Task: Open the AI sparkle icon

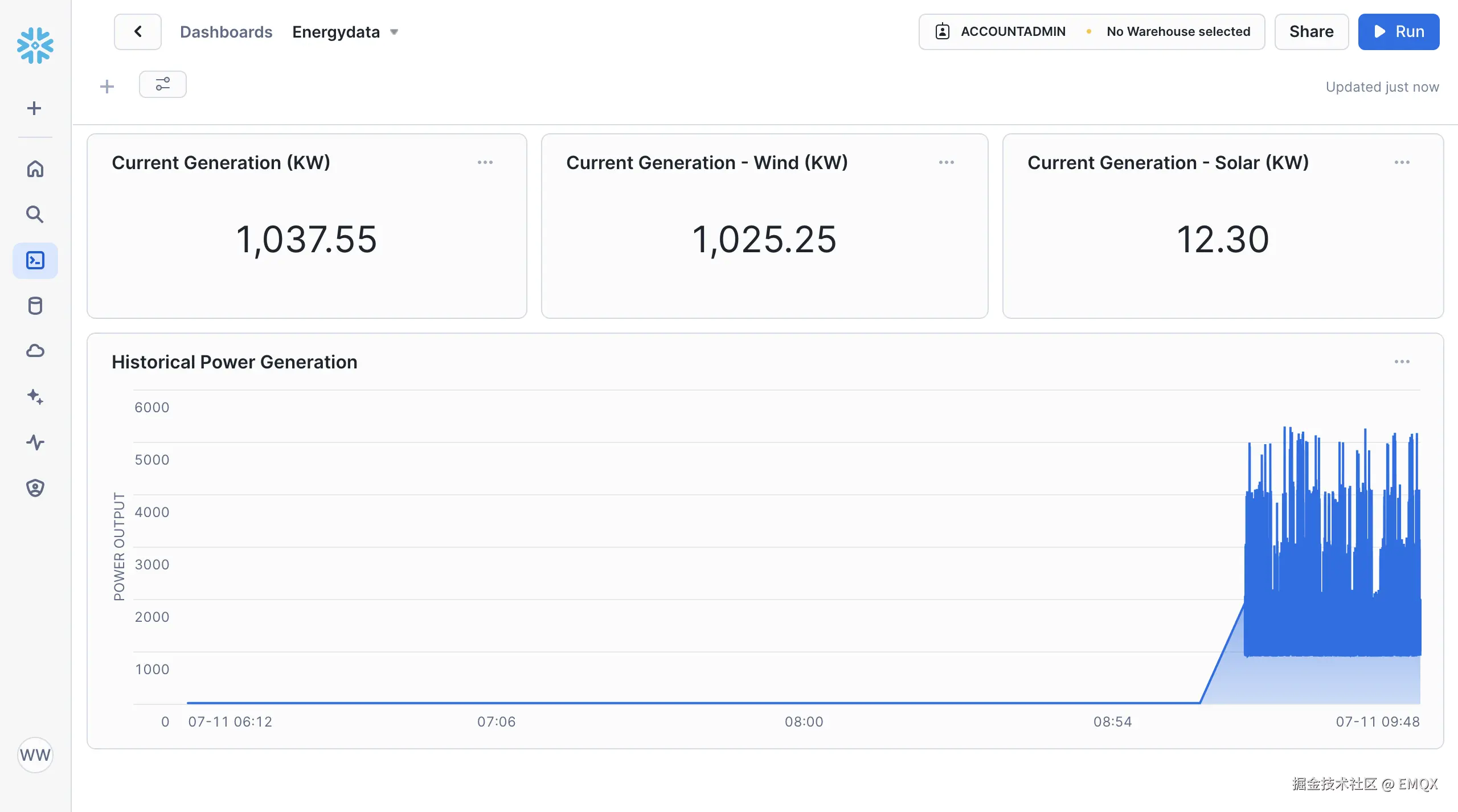Action: tap(35, 396)
